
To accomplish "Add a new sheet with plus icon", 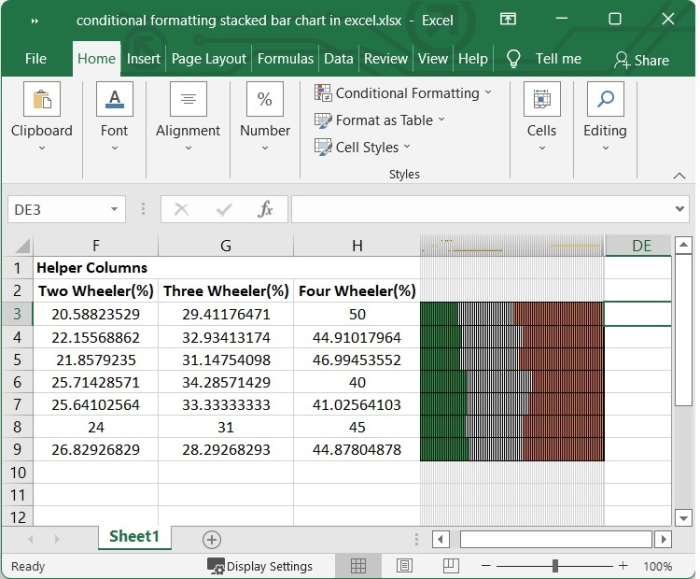I will pos(211,539).
